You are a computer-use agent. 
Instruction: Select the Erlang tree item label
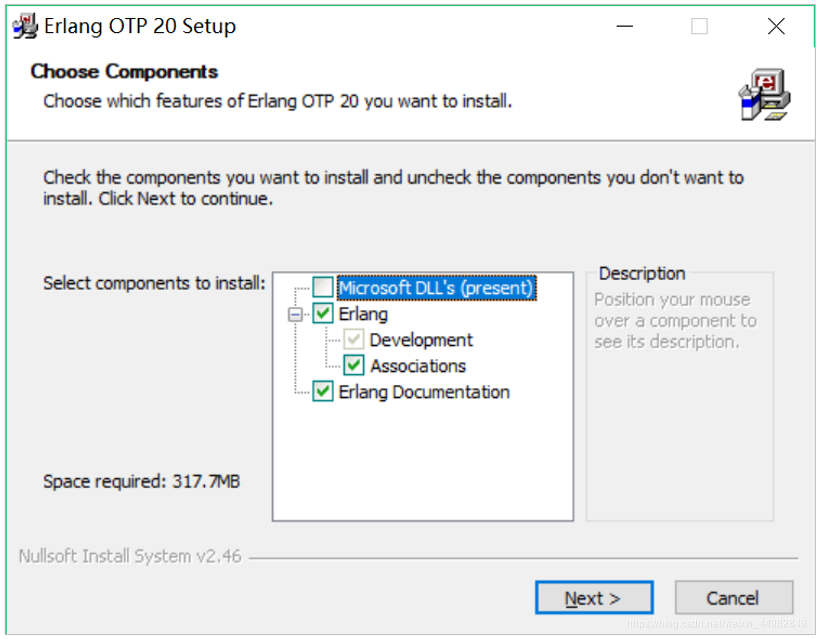362,314
